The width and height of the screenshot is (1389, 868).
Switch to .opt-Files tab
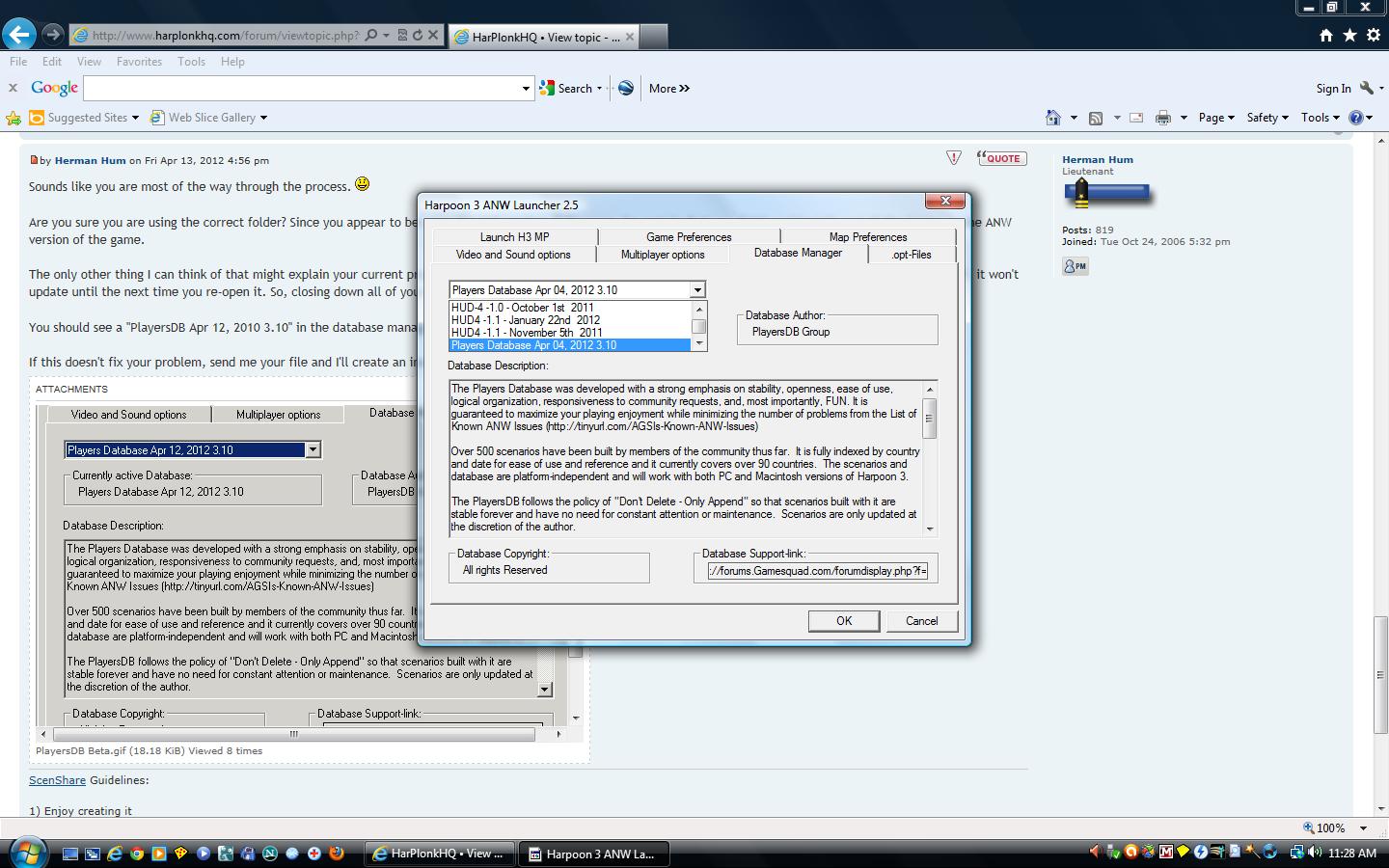pyautogui.click(x=912, y=255)
